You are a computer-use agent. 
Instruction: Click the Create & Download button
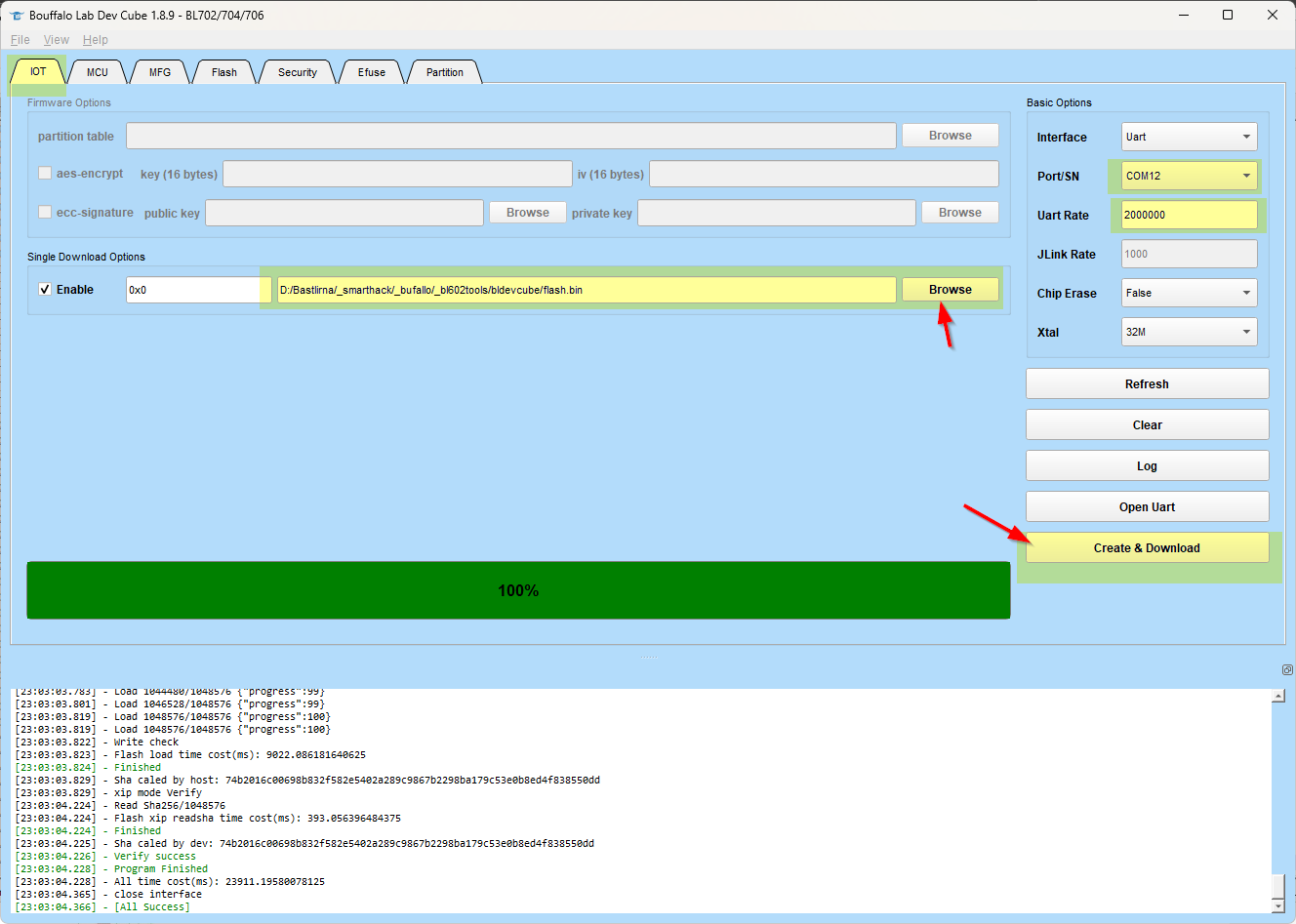point(1148,547)
